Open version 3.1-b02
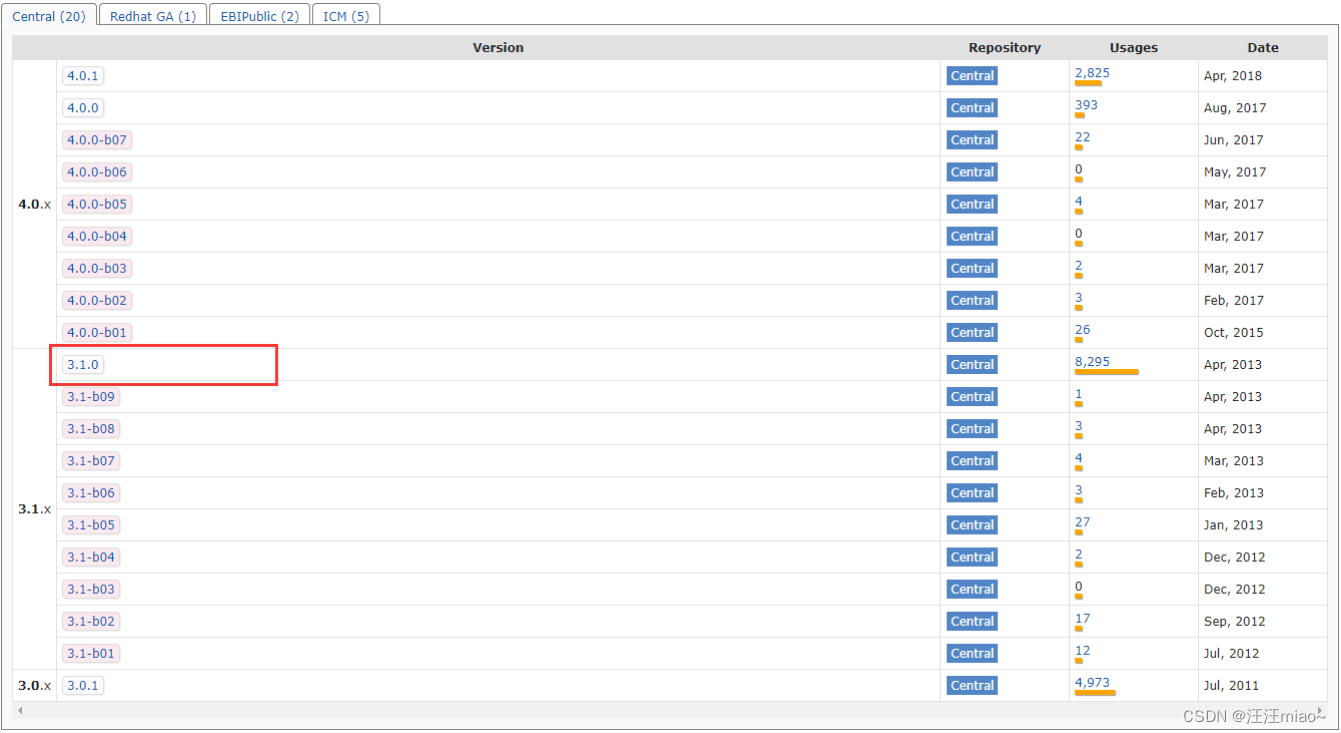The height and width of the screenshot is (733, 1341). click(x=91, y=621)
